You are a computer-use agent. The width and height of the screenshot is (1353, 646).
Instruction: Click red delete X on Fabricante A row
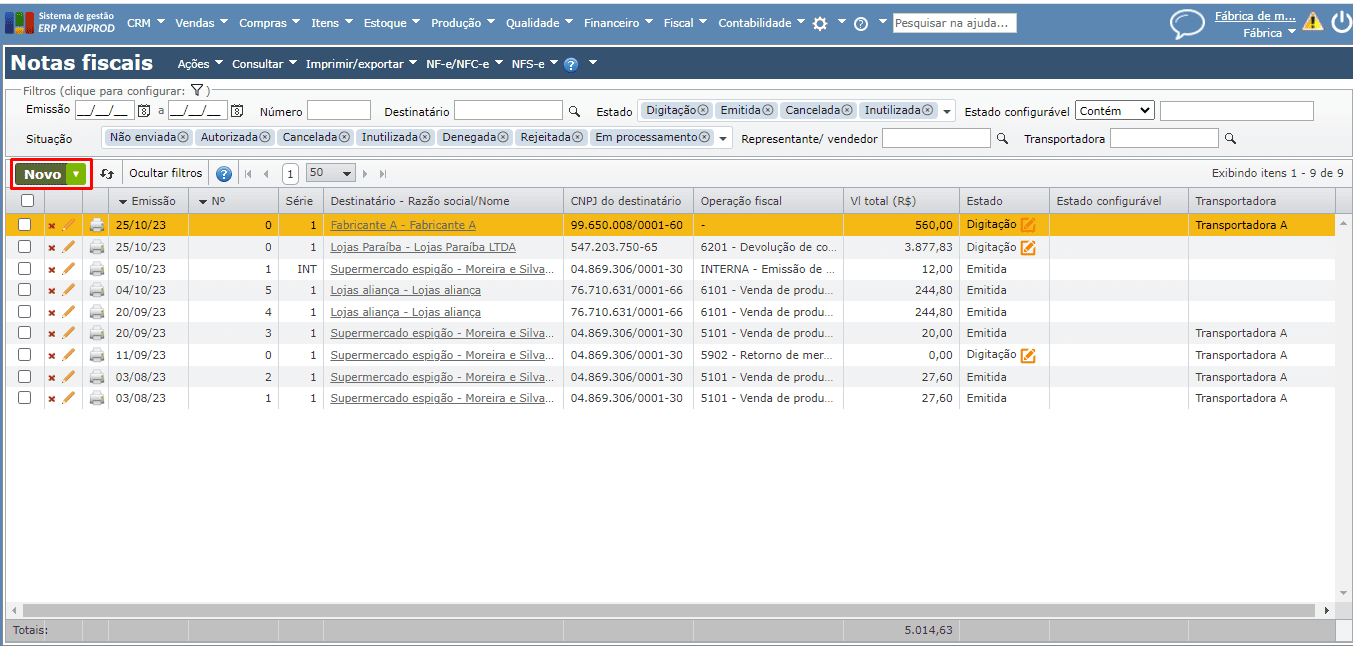click(x=52, y=226)
